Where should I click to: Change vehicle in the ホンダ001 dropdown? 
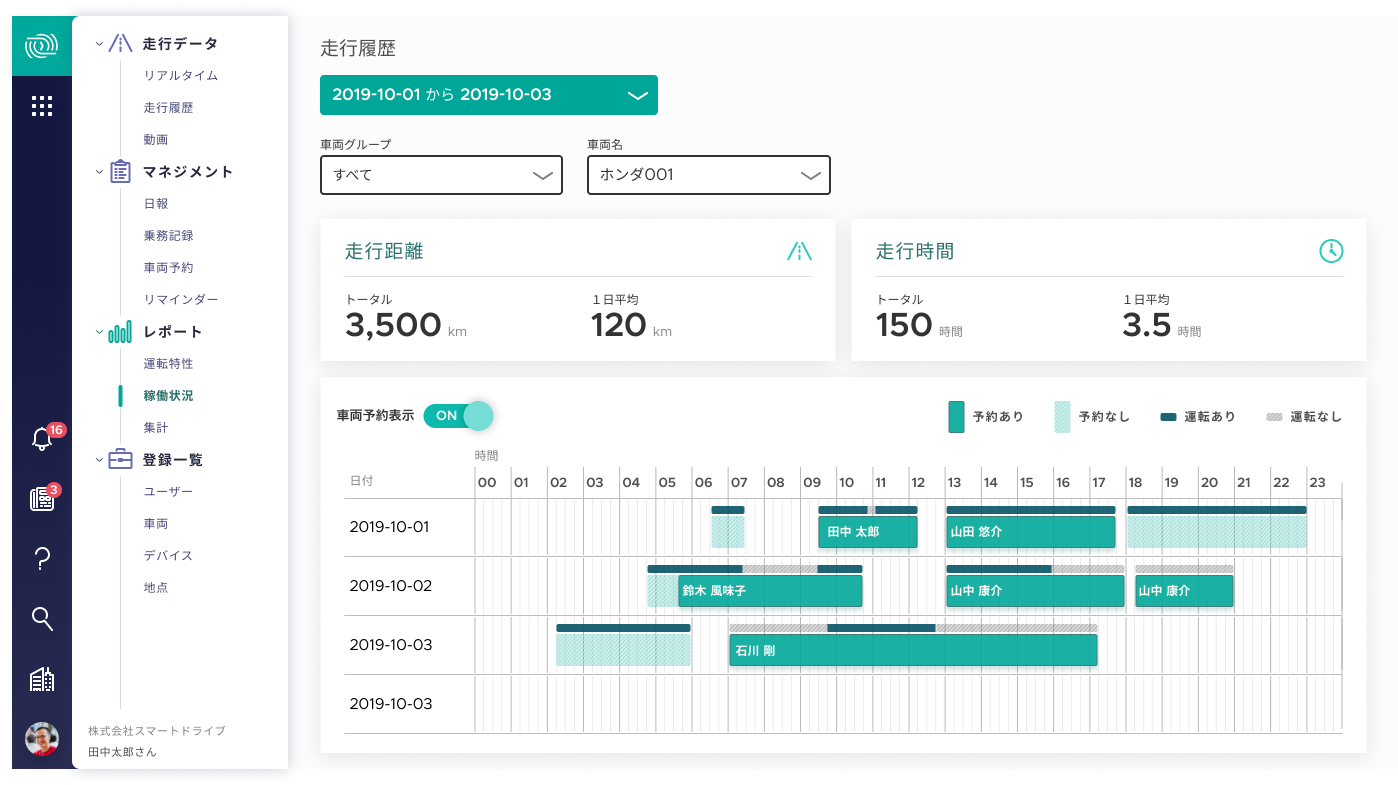(x=709, y=175)
